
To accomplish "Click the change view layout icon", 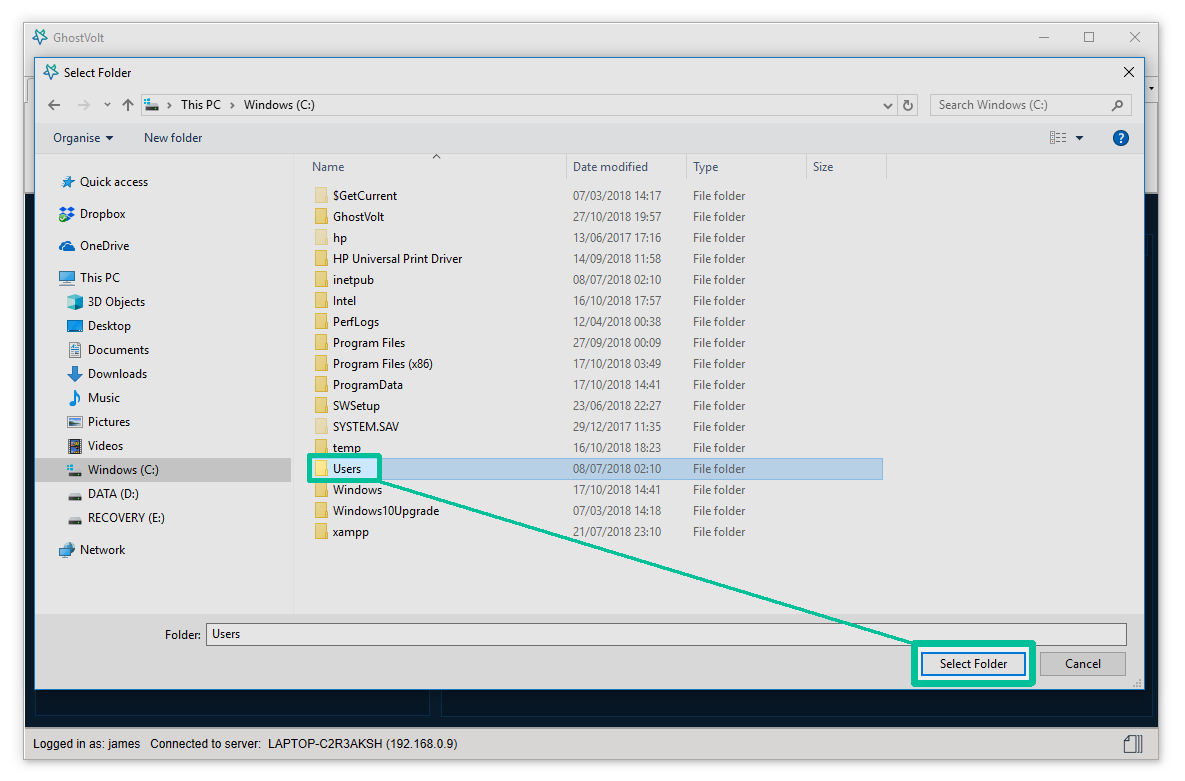I will (1058, 138).
